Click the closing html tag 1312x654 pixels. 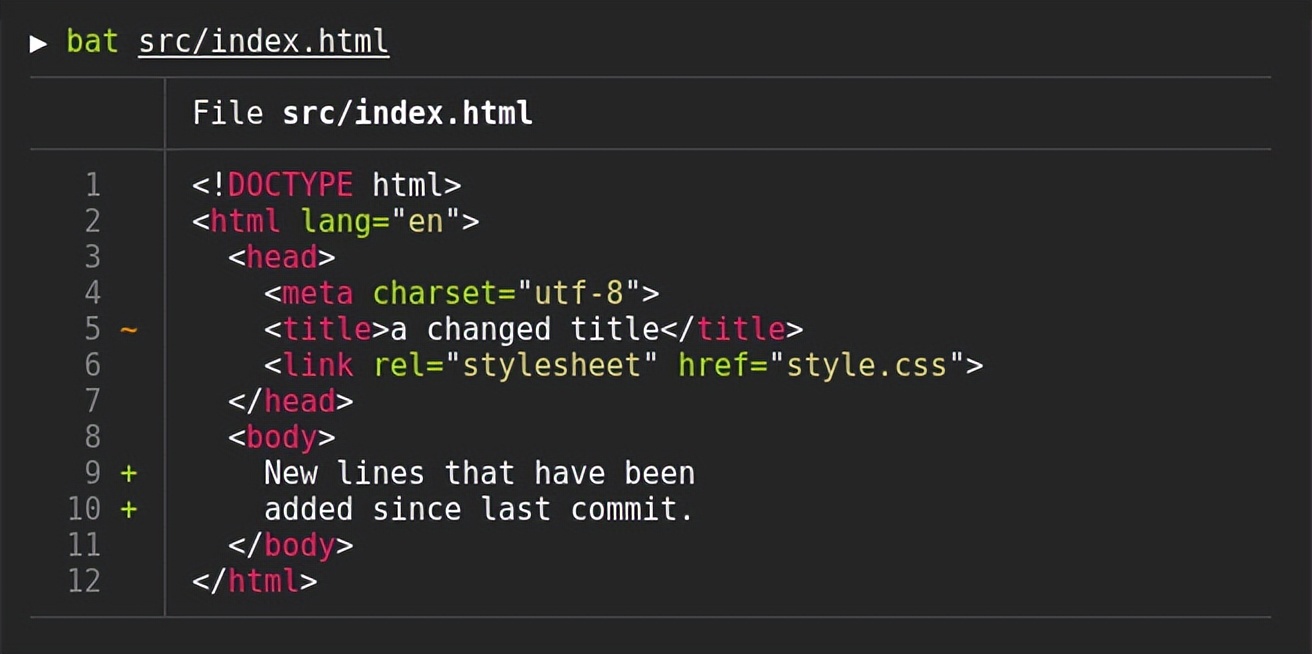coord(254,581)
